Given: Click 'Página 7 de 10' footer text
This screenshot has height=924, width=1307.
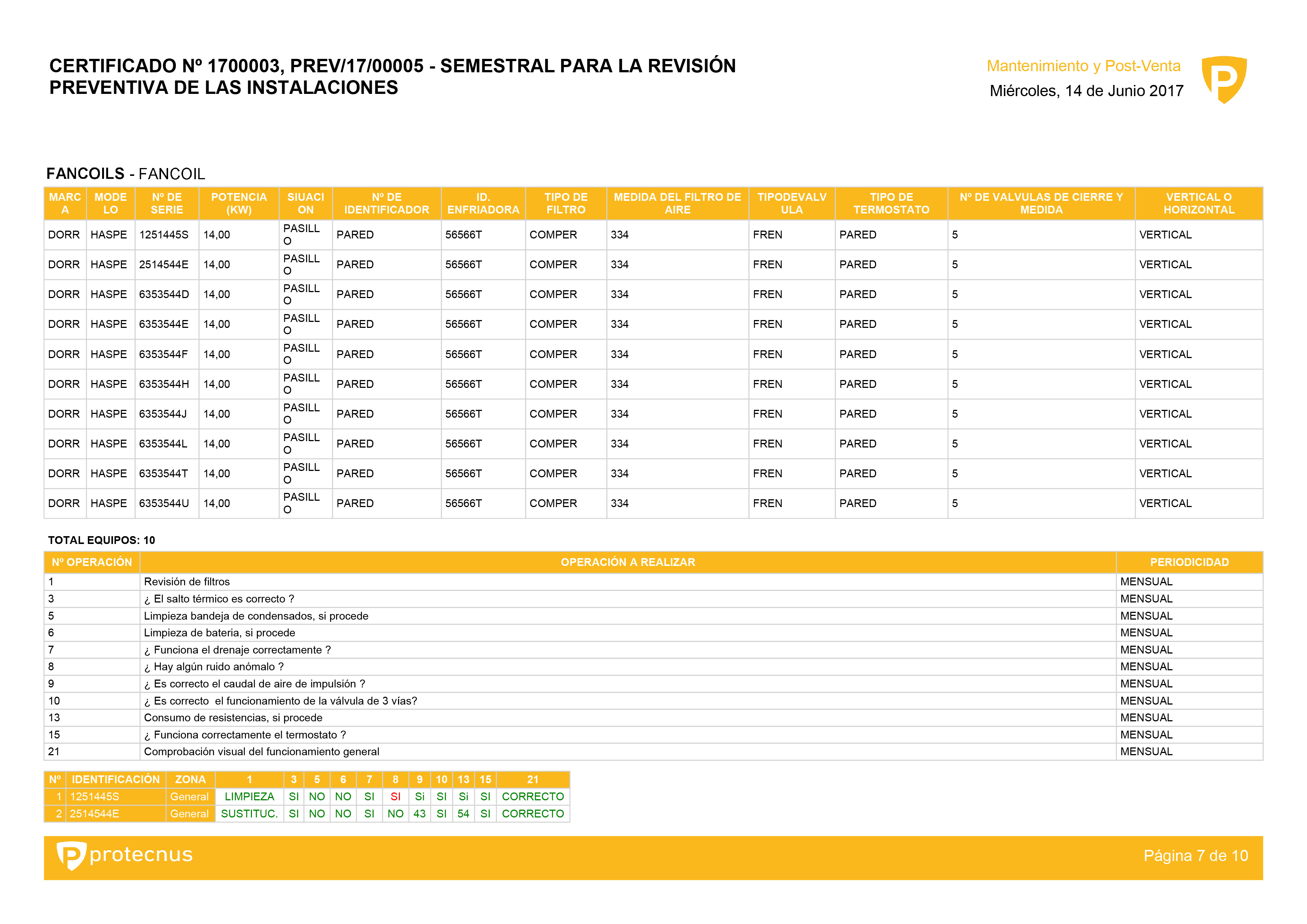Looking at the screenshot, I should (x=1196, y=856).
